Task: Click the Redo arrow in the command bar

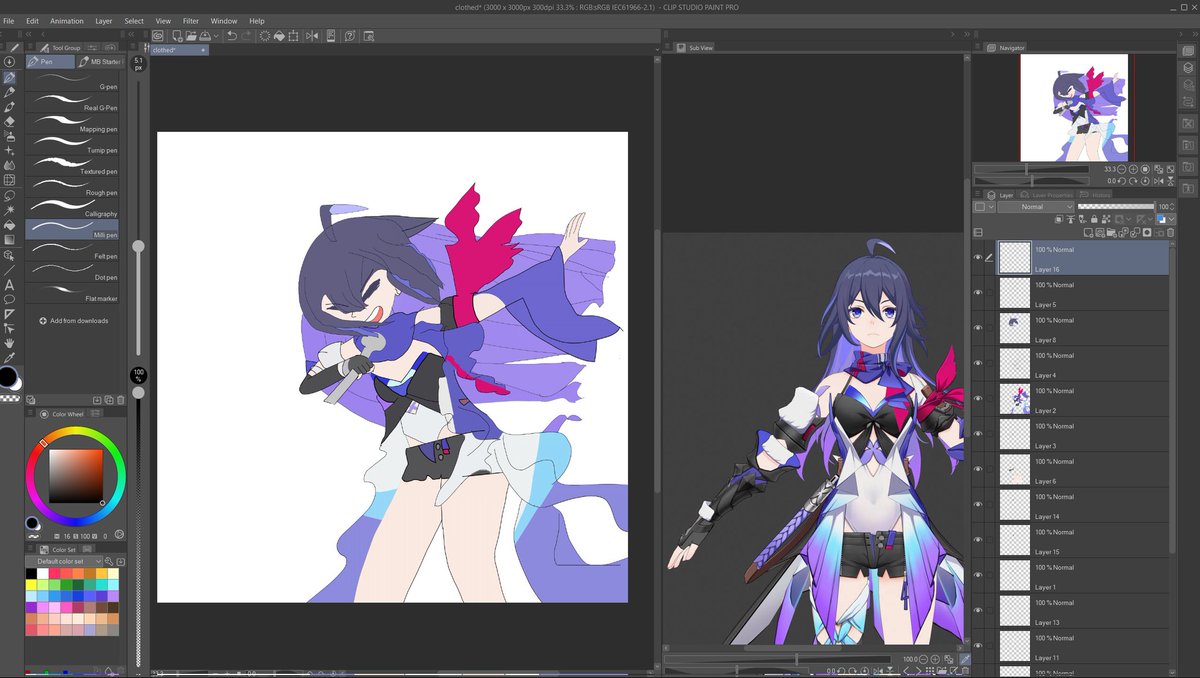Action: 247,35
